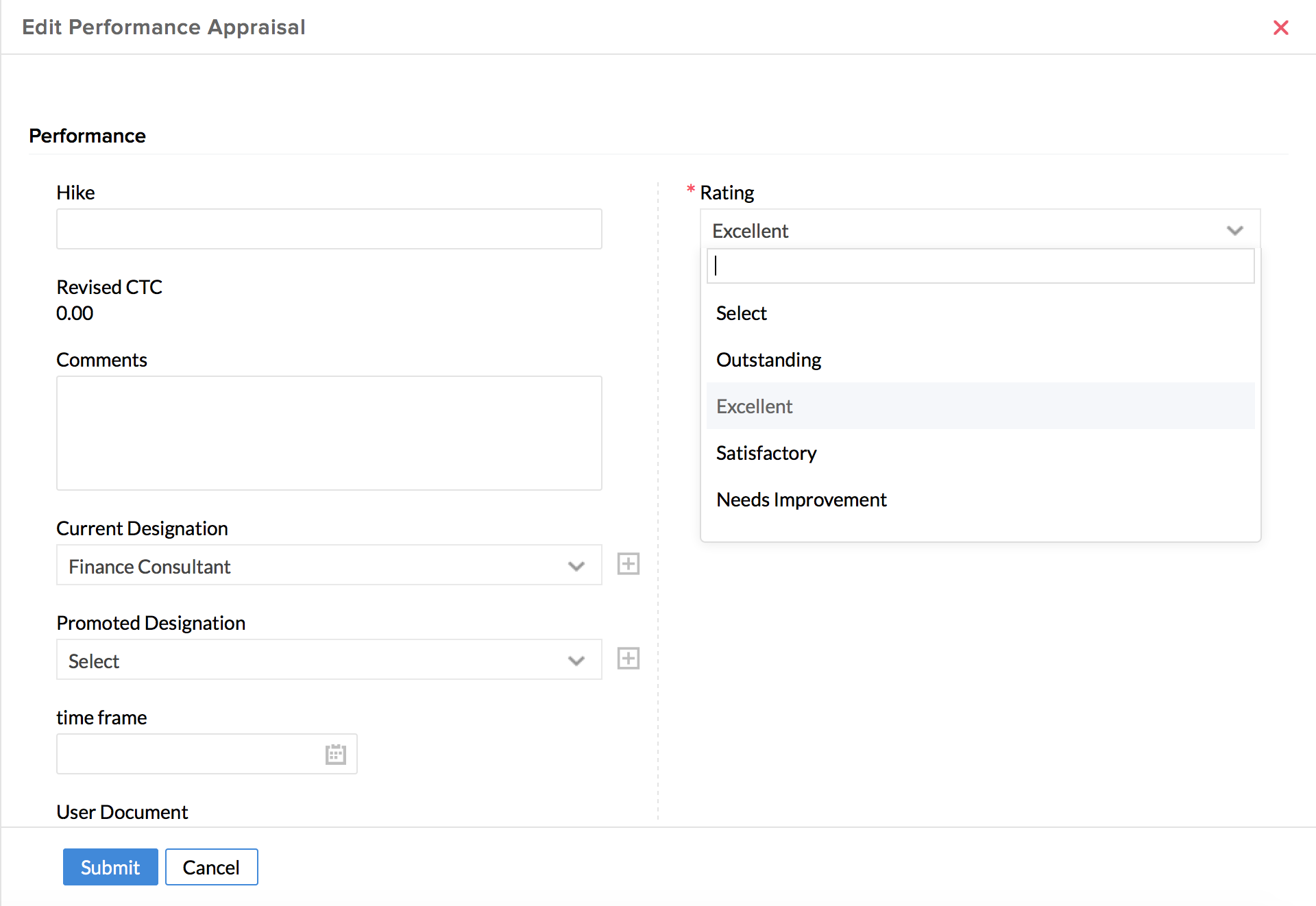Image resolution: width=1316 pixels, height=906 pixels.
Task: Select Needs Improvement rating option
Action: point(801,500)
